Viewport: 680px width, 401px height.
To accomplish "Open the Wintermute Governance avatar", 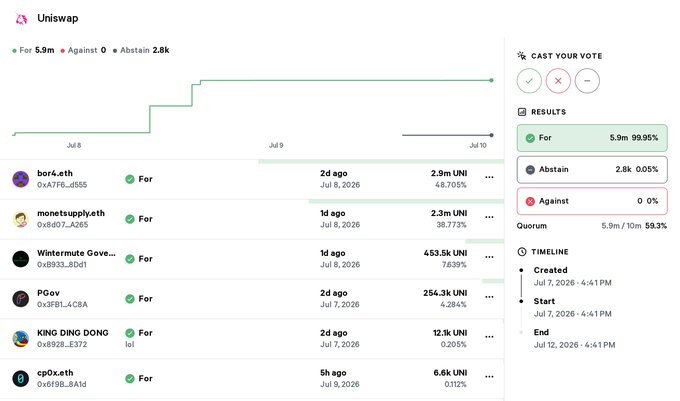I will click(x=20, y=259).
